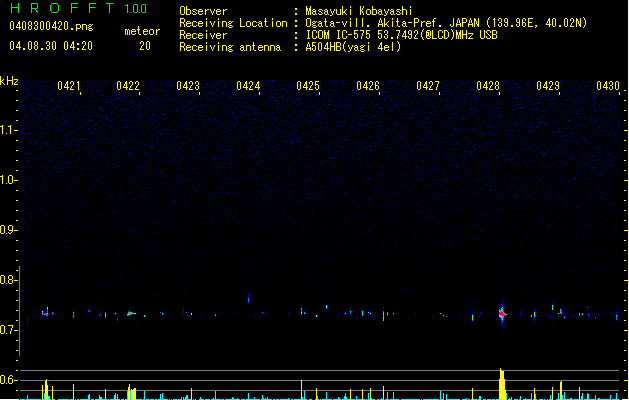Click the observer name Masayuki Kobayashi
The height and width of the screenshot is (400, 629).
click(x=359, y=11)
